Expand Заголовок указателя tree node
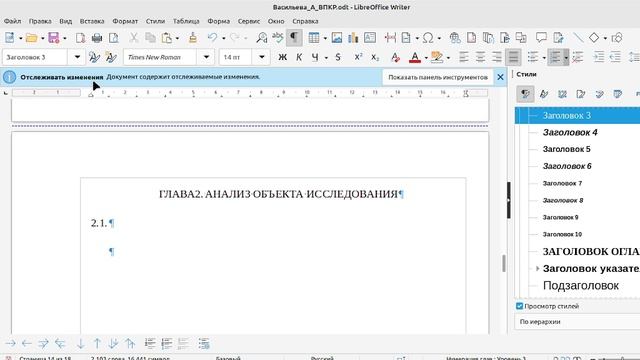This screenshot has width=640, height=360. click(537, 269)
